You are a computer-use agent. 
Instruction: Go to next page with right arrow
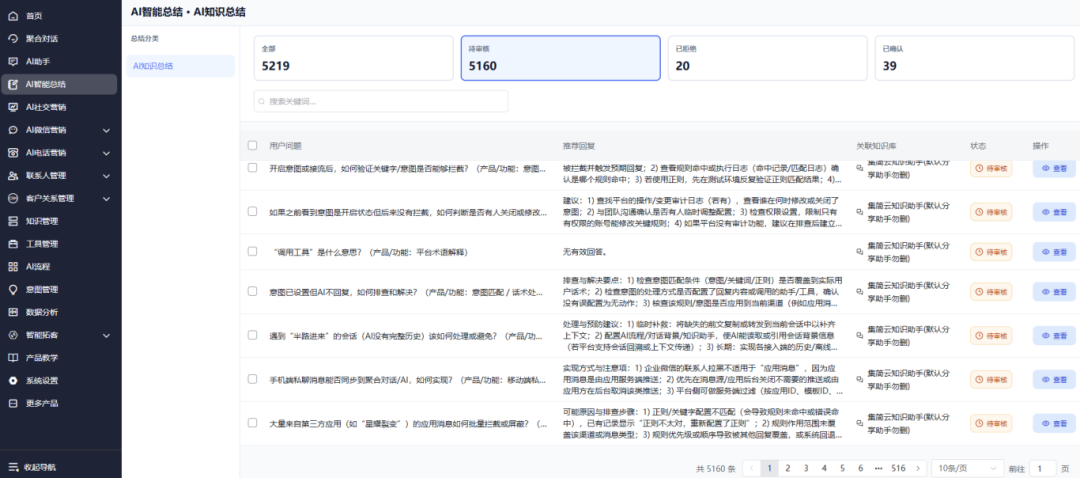917,468
